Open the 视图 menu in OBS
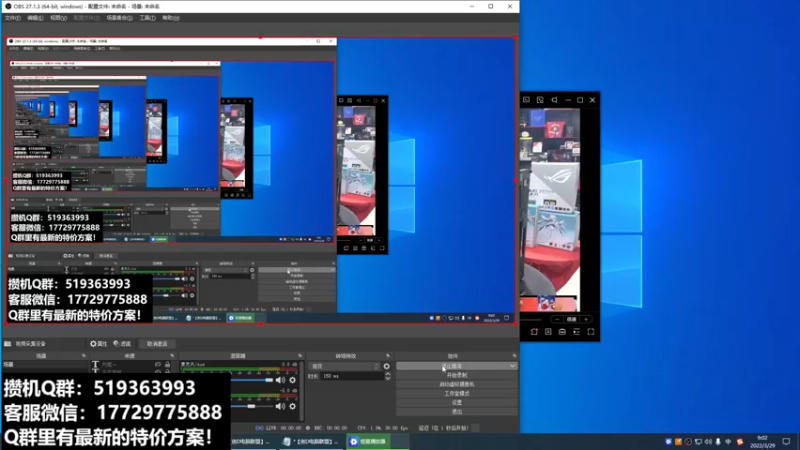The image size is (800, 450). 58,18
